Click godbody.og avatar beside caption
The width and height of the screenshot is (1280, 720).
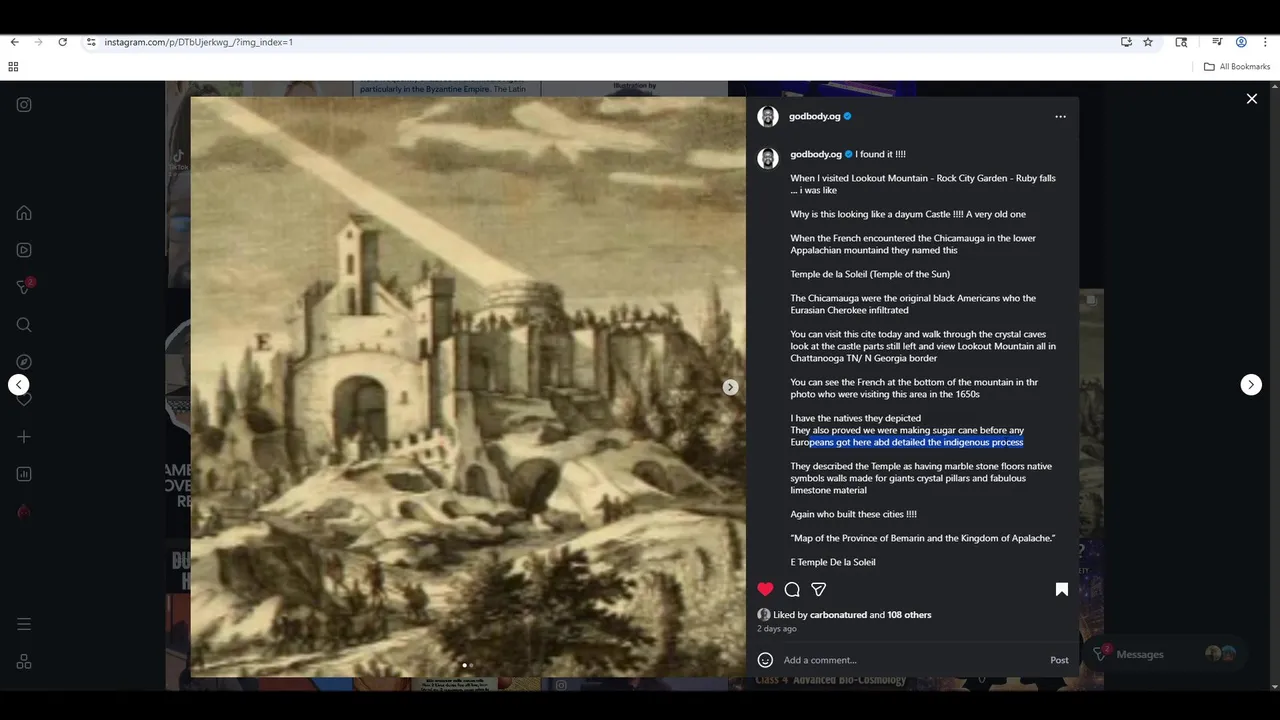(x=768, y=159)
